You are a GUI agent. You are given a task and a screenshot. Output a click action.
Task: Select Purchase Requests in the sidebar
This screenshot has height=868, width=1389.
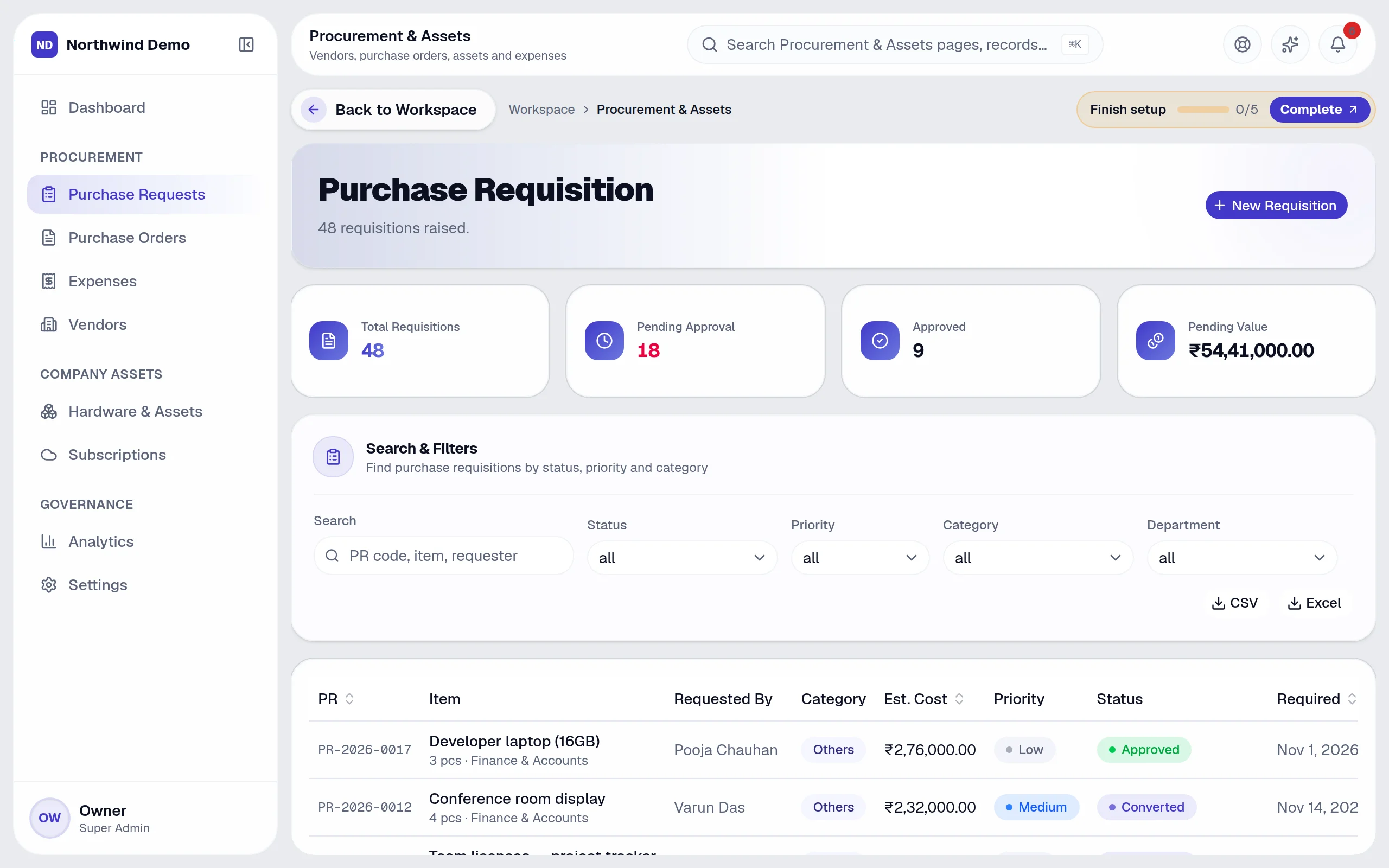pyautogui.click(x=145, y=194)
